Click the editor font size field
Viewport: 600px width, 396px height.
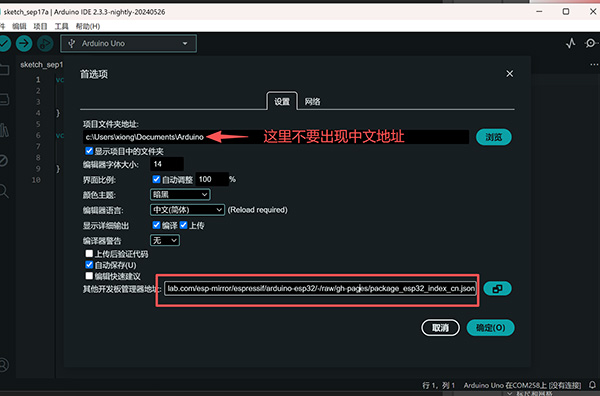pos(166,164)
